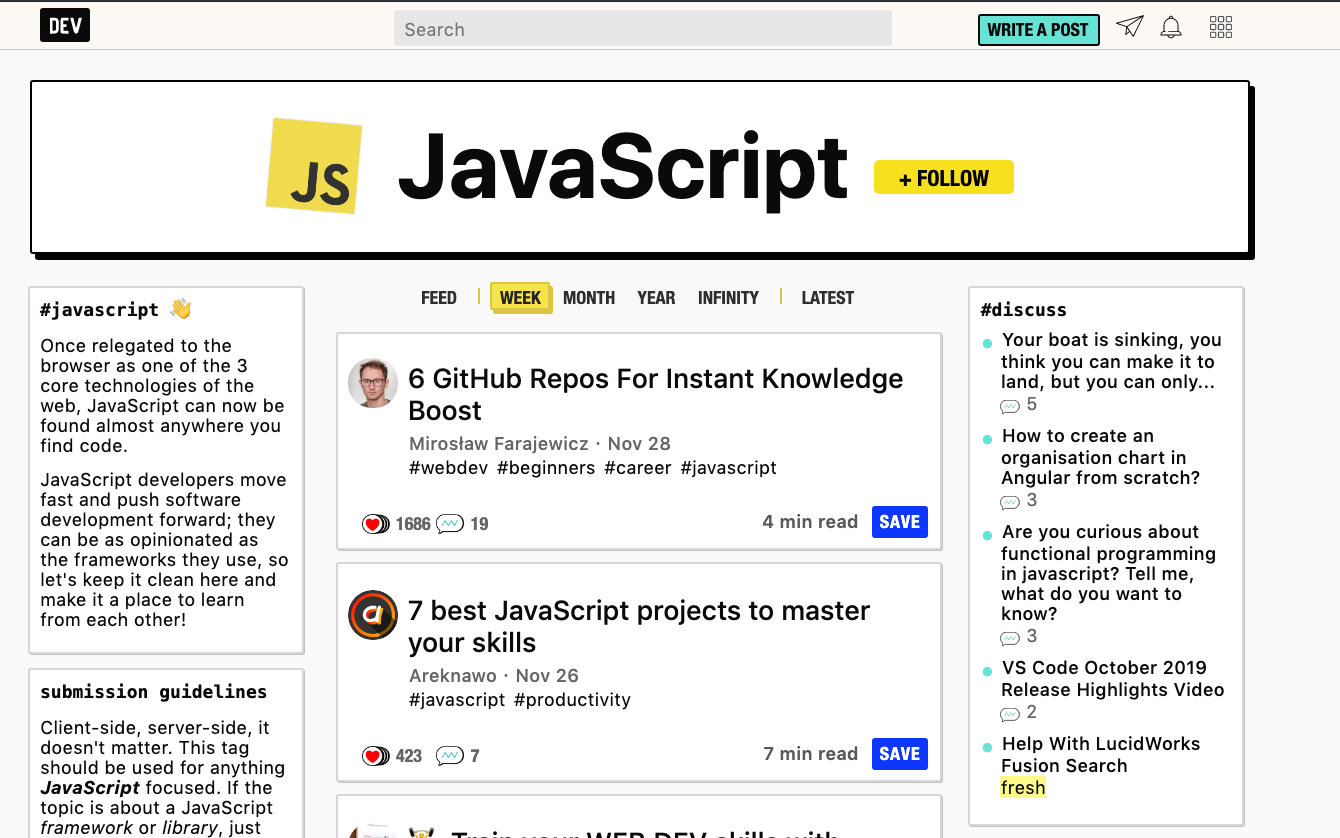
Task: Open the Connect paper plane icon
Action: (1130, 27)
